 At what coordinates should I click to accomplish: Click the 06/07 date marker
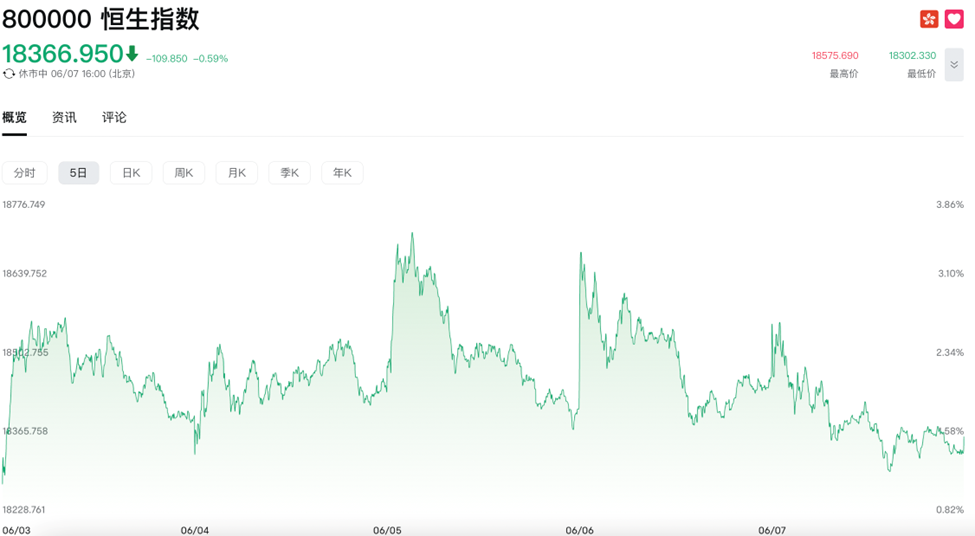pyautogui.click(x=772, y=530)
